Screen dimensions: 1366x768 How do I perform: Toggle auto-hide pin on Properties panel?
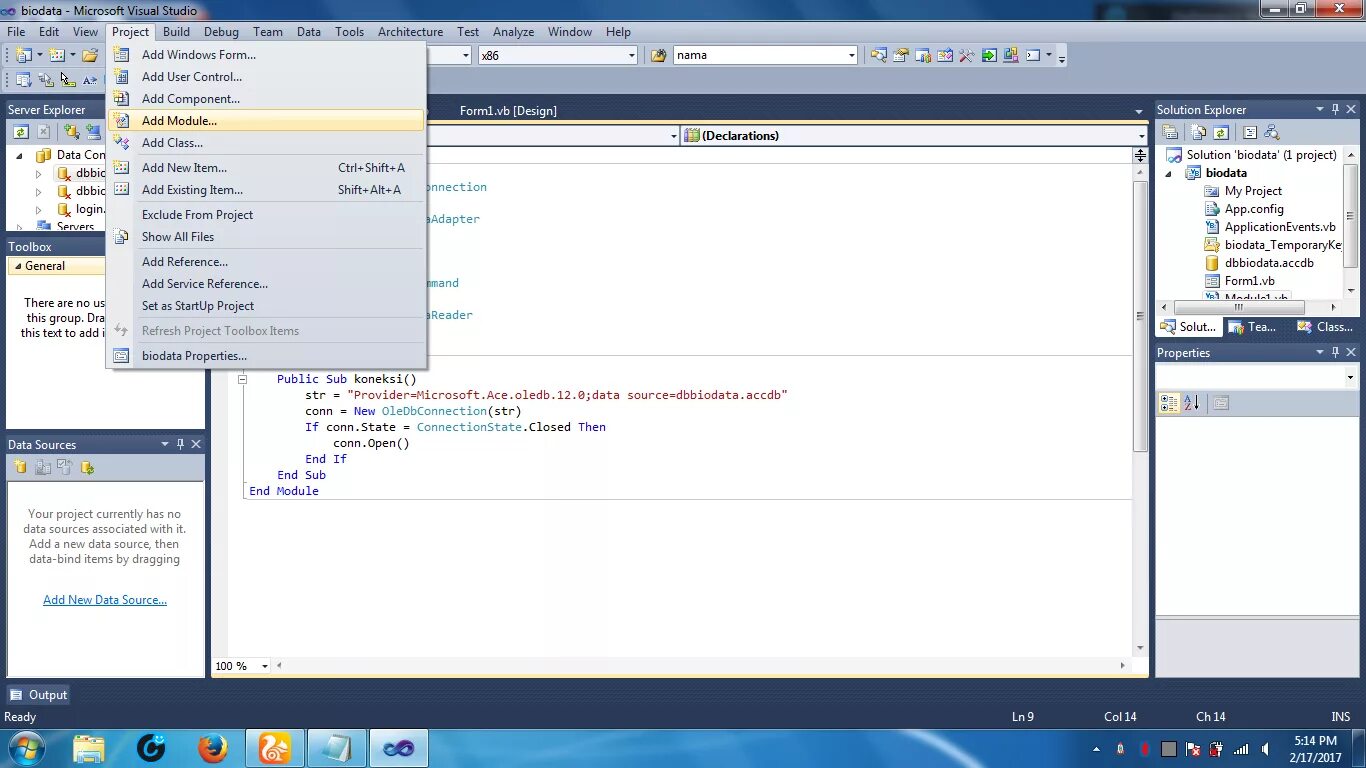point(1334,352)
